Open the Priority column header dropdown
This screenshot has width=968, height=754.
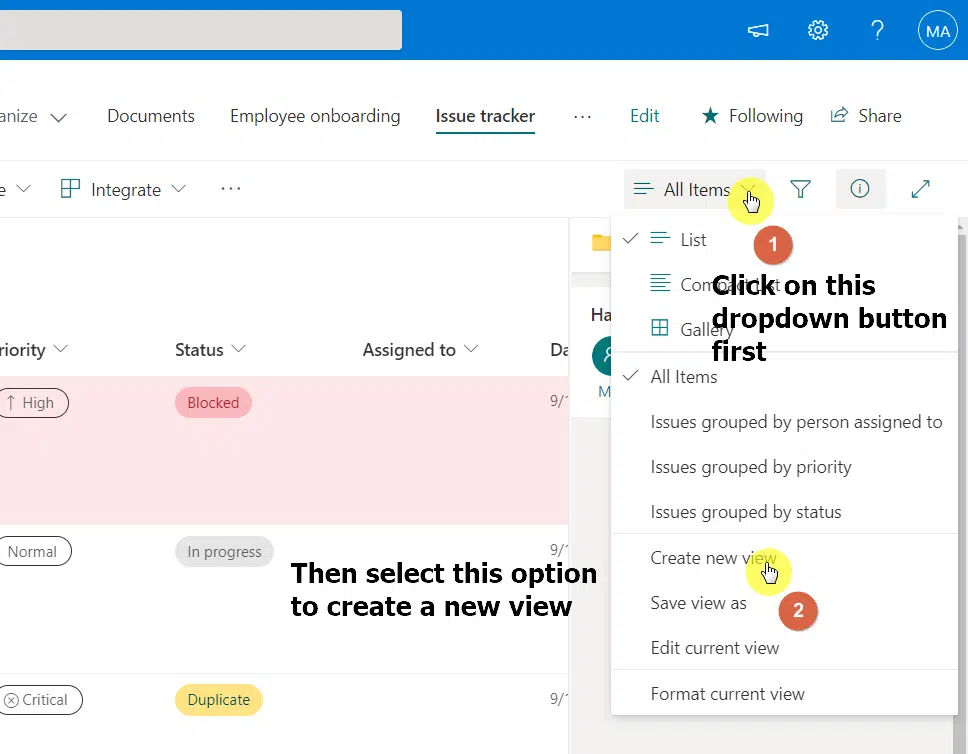coord(60,349)
